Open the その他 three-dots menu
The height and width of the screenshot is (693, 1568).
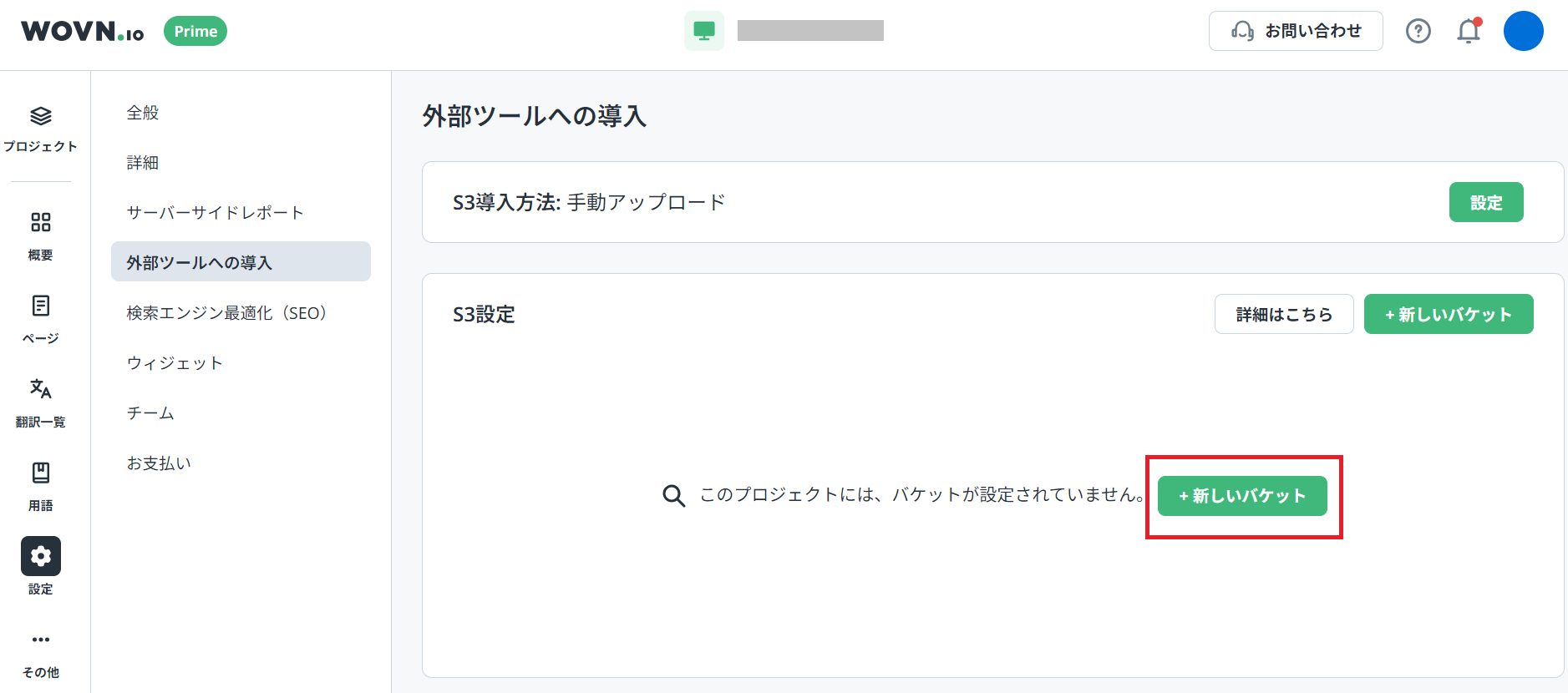[x=40, y=640]
